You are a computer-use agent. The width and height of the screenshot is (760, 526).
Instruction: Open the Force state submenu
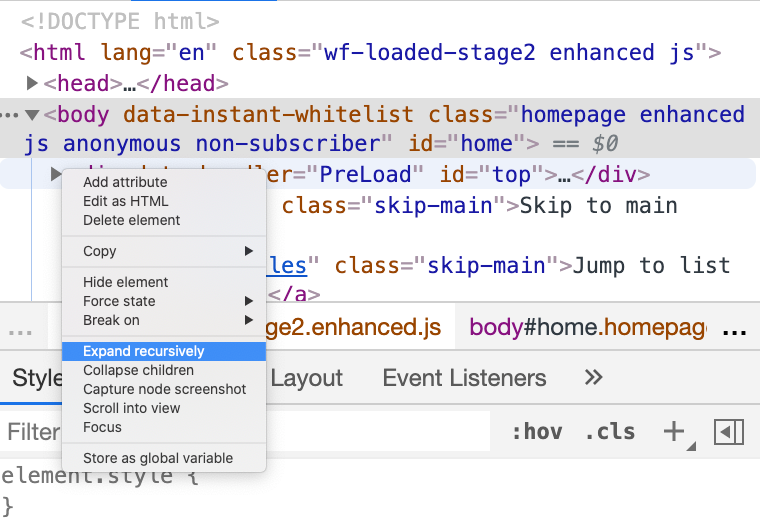[164, 301]
